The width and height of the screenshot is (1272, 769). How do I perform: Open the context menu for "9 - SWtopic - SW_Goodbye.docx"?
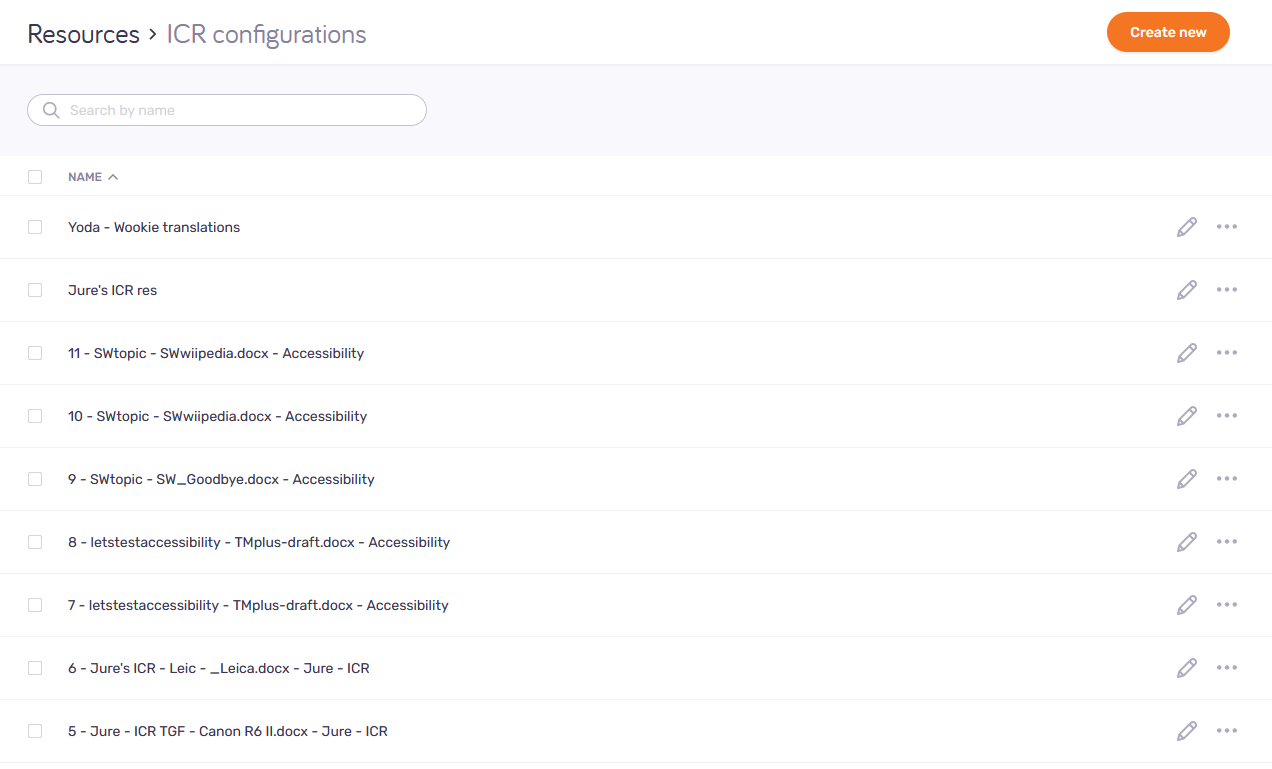click(x=1227, y=478)
